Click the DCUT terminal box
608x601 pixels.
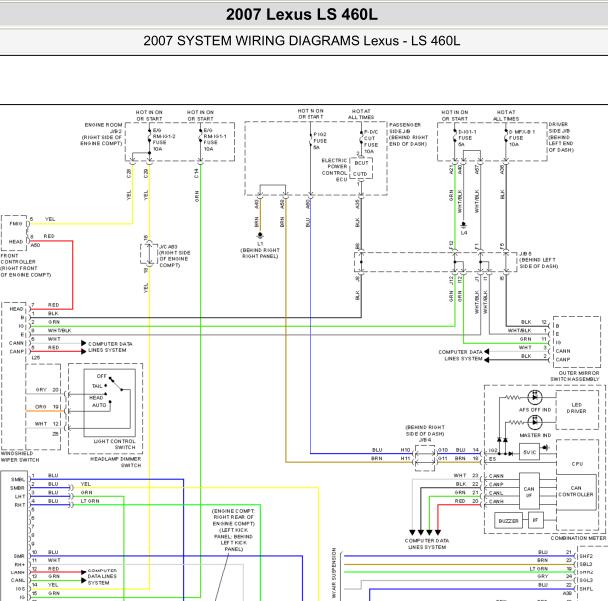(x=361, y=163)
